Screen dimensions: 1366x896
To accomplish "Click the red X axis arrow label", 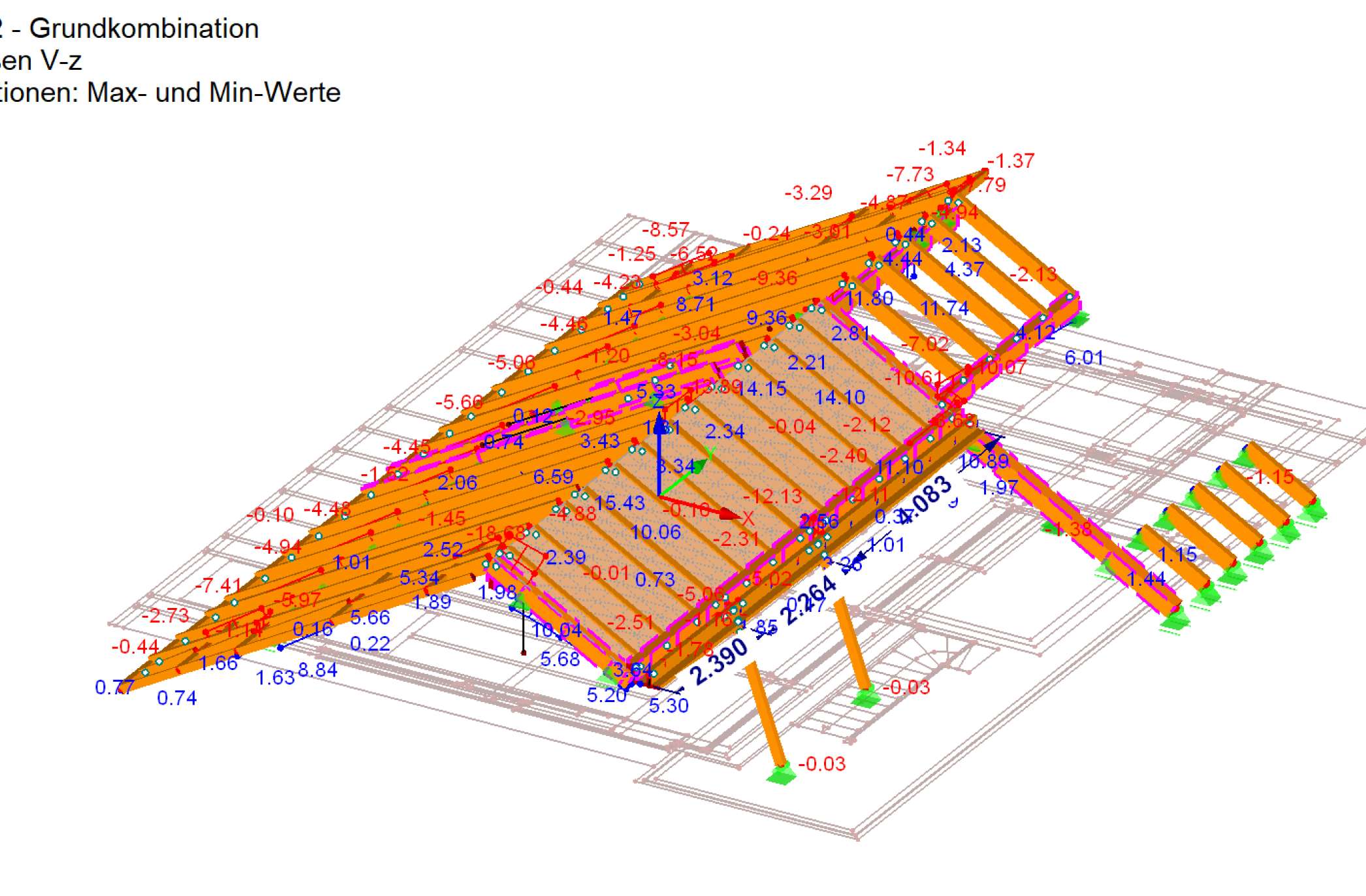I will (748, 519).
